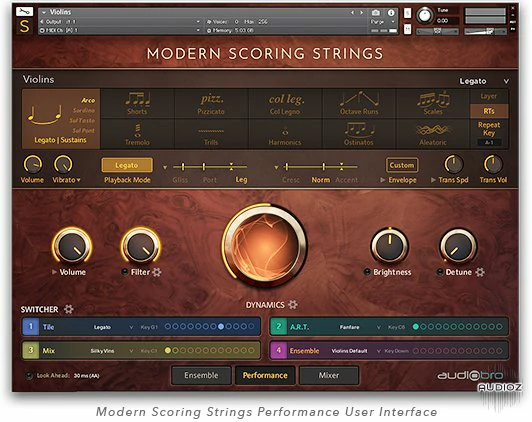Image resolution: width=532 pixels, height=422 pixels.
Task: Select the Trills articulation
Action: [211, 134]
